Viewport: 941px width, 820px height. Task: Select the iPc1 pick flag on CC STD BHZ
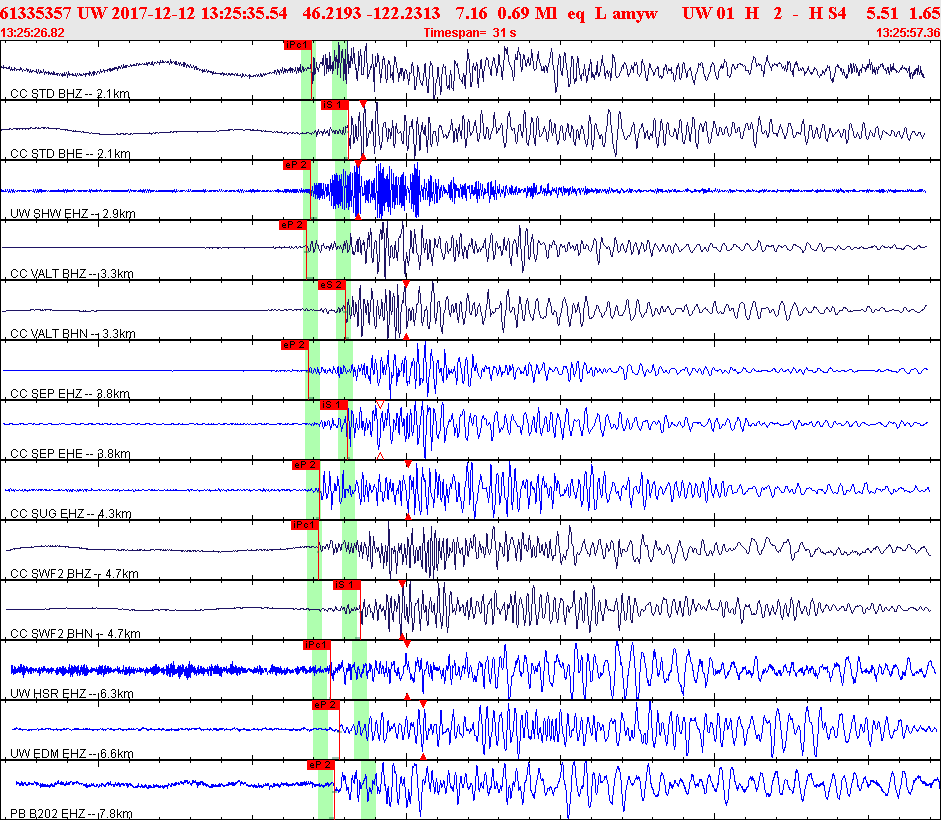(x=298, y=45)
